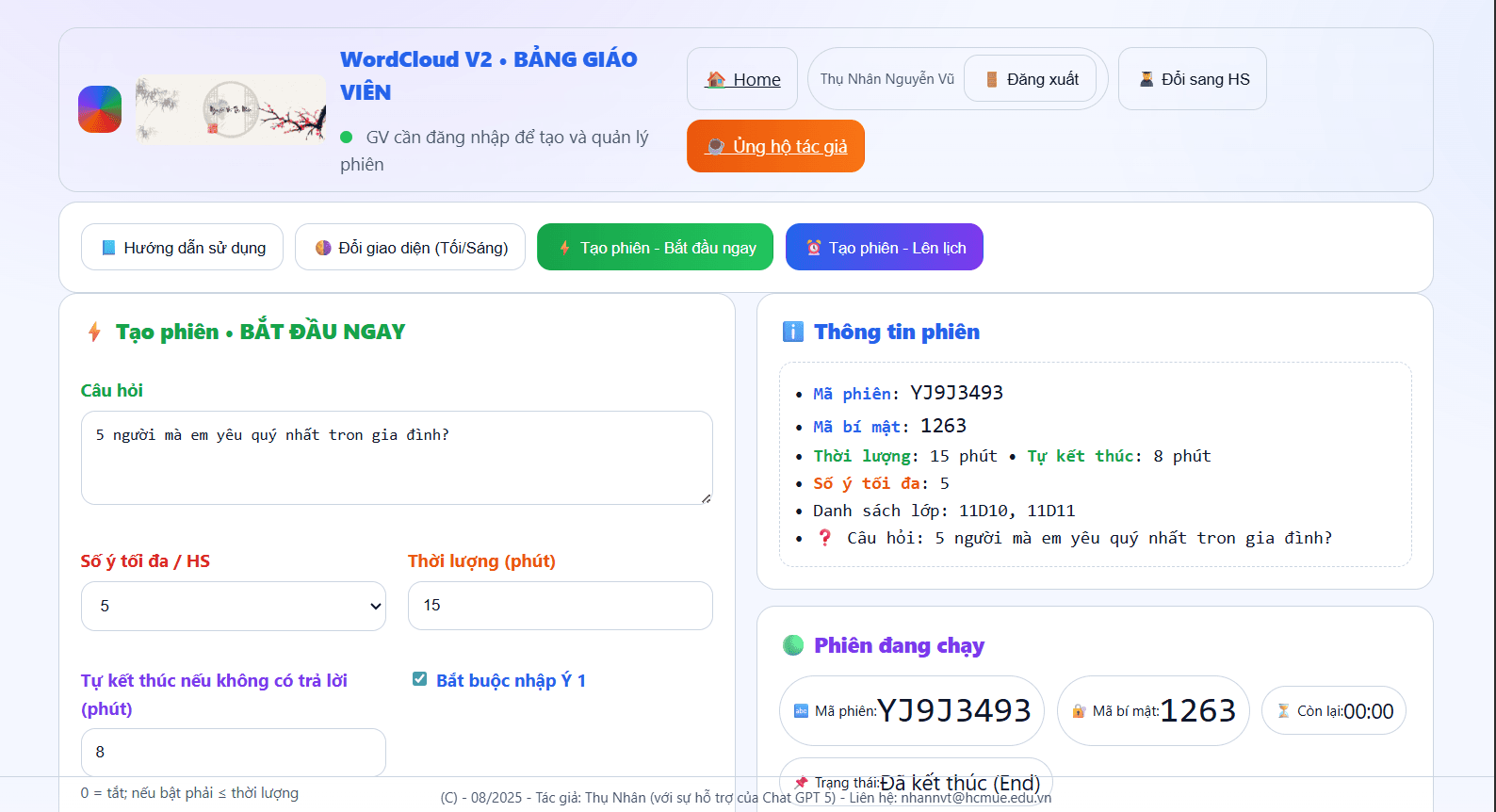Click the Đăng xuất logout button
This screenshot has width=1496, height=812.
1031,79
